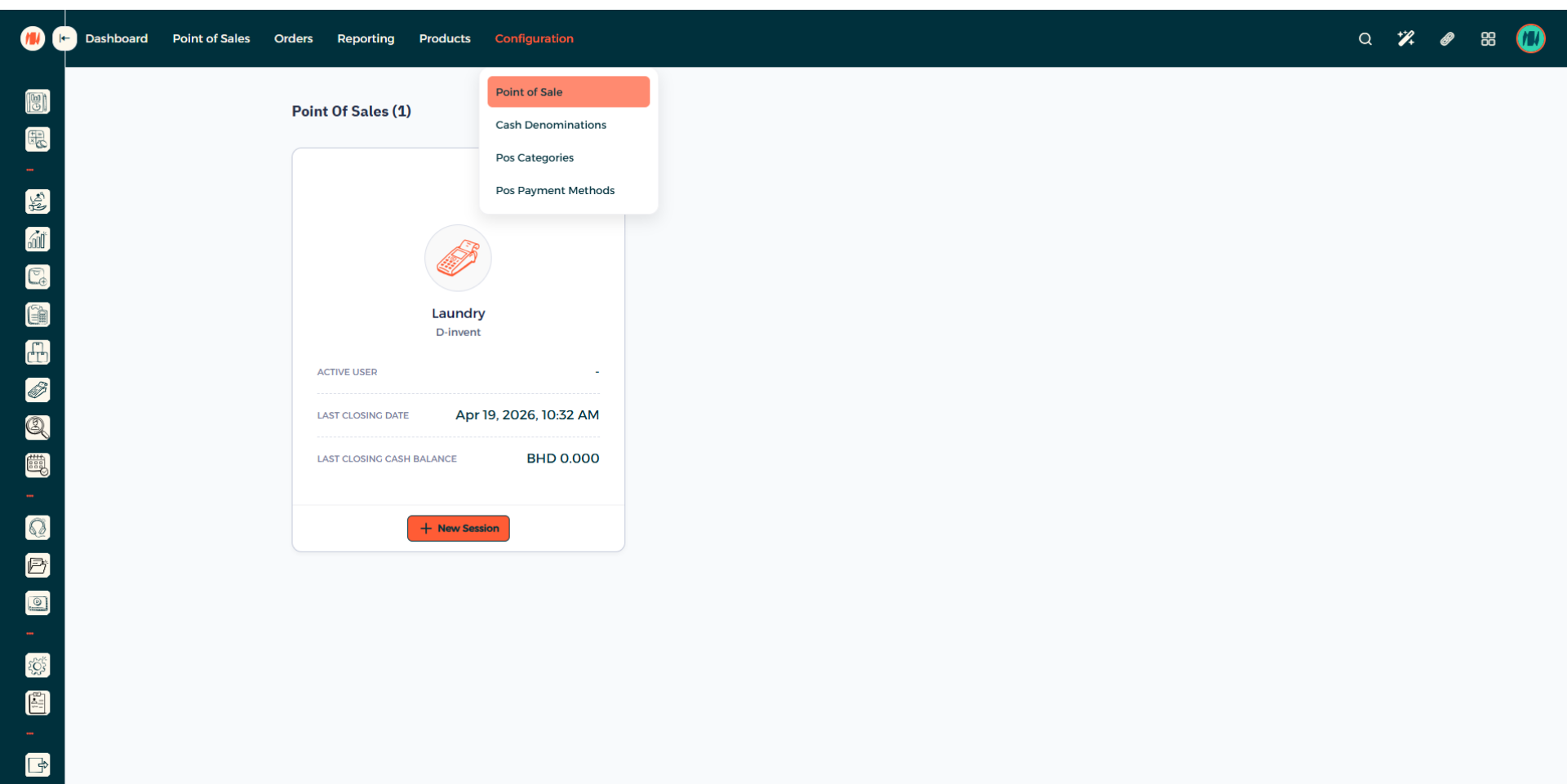1567x784 pixels.
Task: Open the magic wand tool in header
Action: pos(1405,39)
